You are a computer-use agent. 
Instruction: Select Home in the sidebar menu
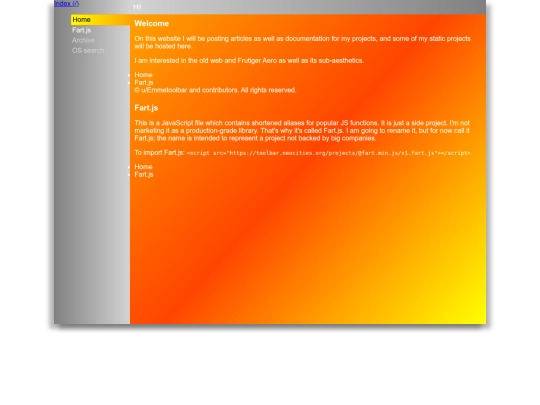(100, 20)
